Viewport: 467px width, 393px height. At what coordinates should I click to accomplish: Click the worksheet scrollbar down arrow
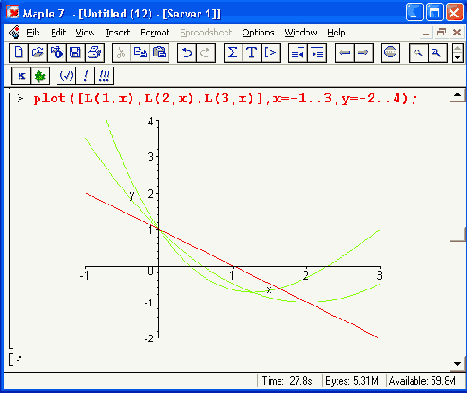click(x=457, y=364)
